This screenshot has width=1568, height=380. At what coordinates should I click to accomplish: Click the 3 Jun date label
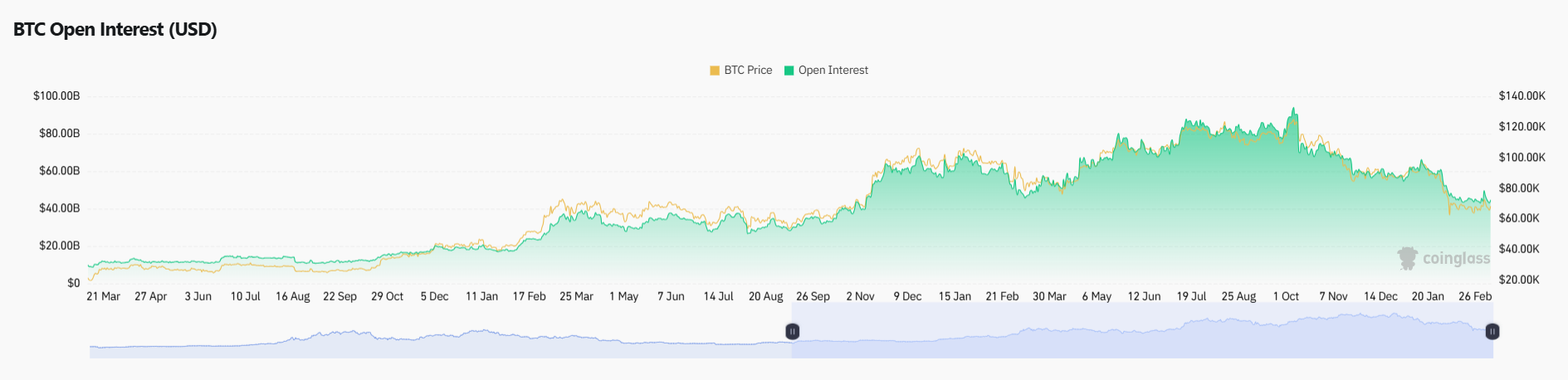[x=198, y=296]
